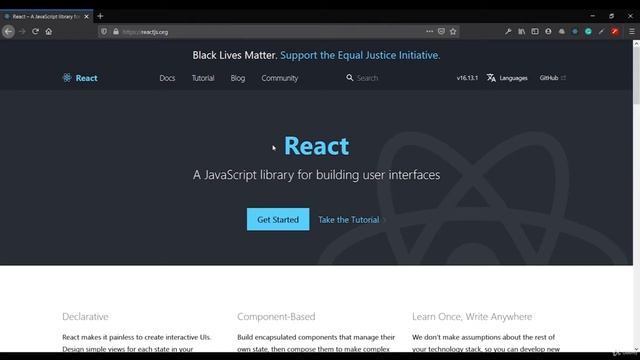Image resolution: width=640 pixels, height=360 pixels.
Task: Click the Learn Once, Write Anywhere heading
Action: (472, 316)
